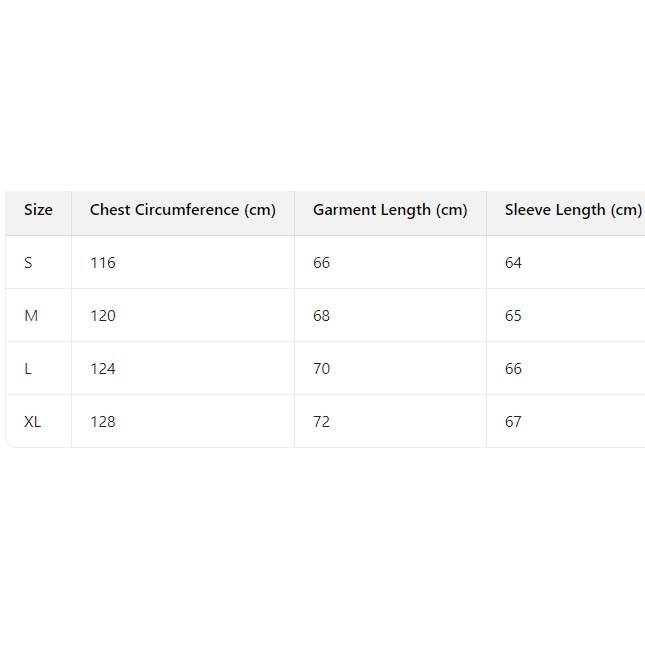Screen dimensions: 645x645
Task: Select the size XL cell
Action: point(33,422)
